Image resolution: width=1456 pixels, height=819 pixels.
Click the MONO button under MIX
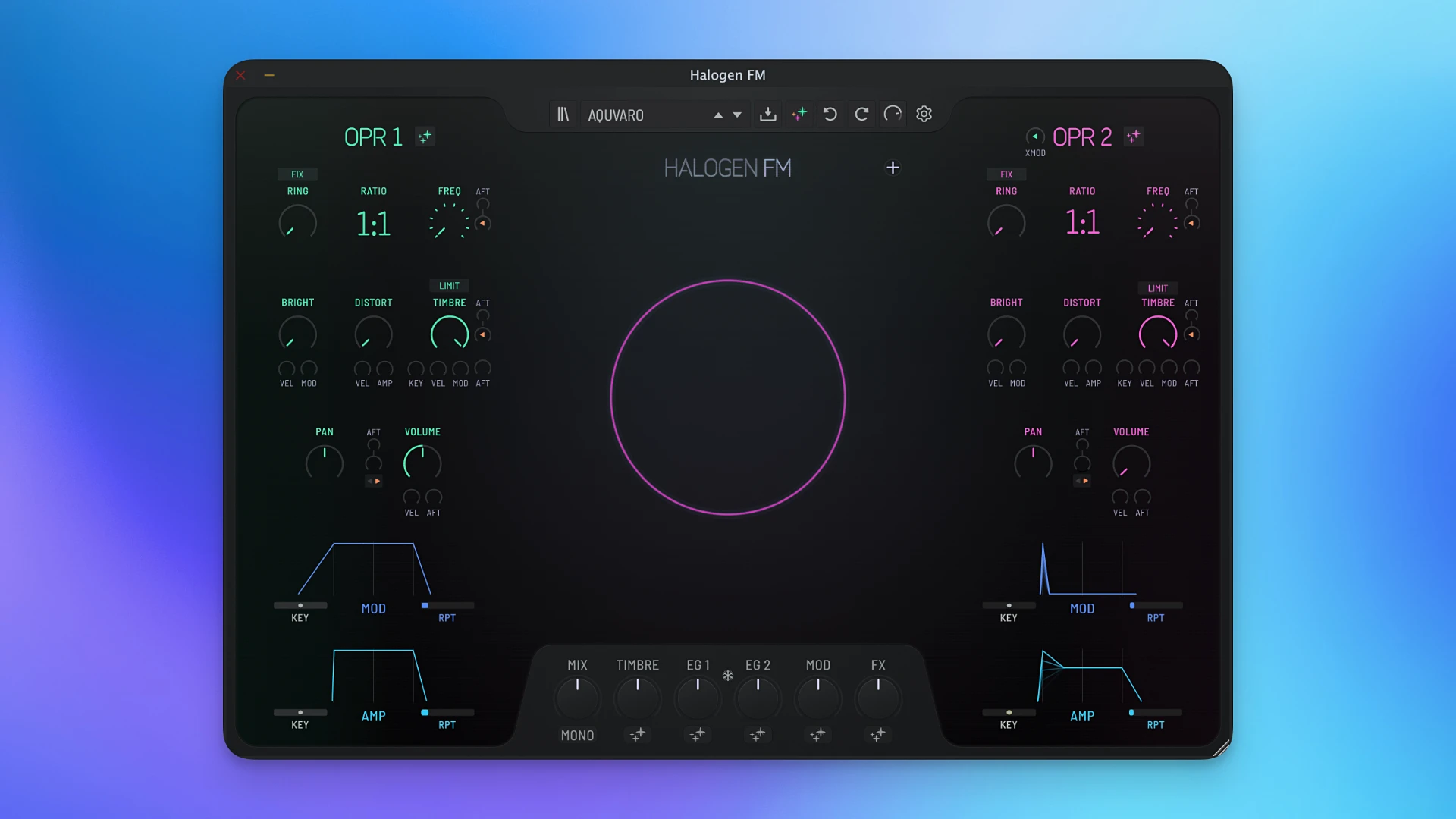pyautogui.click(x=577, y=736)
